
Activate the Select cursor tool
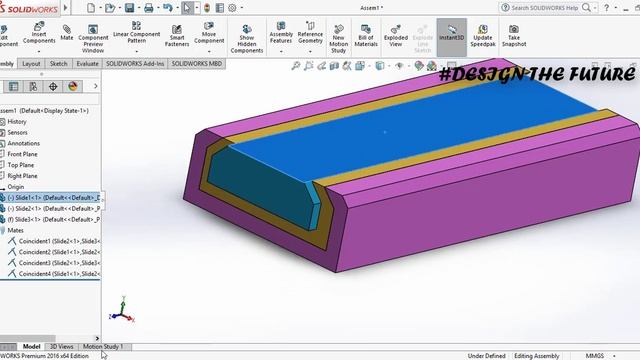point(187,8)
